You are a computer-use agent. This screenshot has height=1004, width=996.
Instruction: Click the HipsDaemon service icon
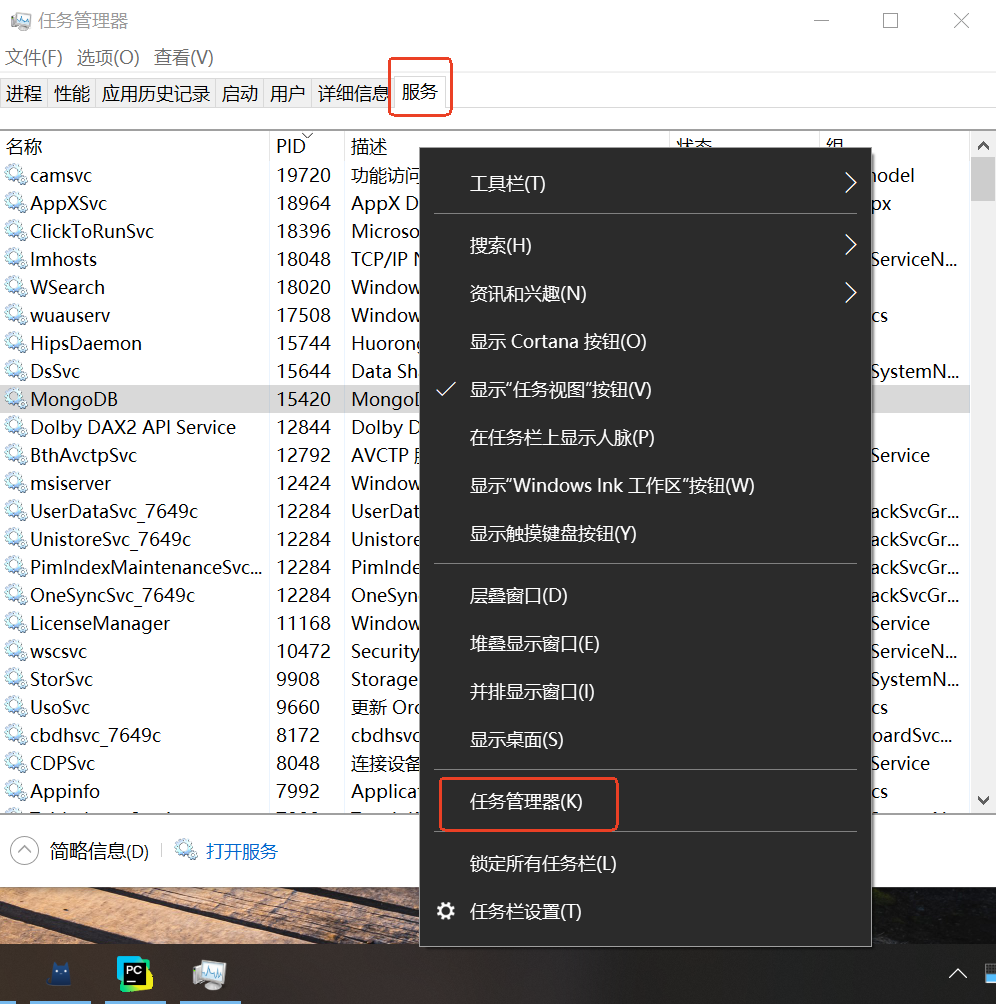click(17, 342)
